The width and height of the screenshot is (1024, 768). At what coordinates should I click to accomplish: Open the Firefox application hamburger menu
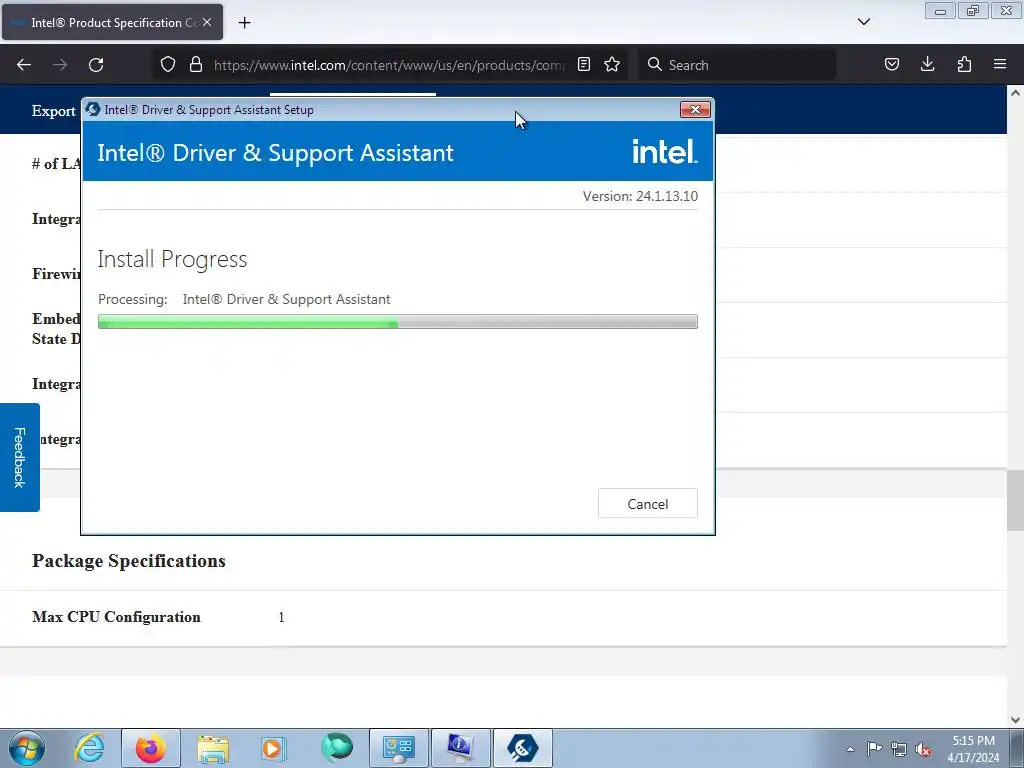pos(1000,65)
